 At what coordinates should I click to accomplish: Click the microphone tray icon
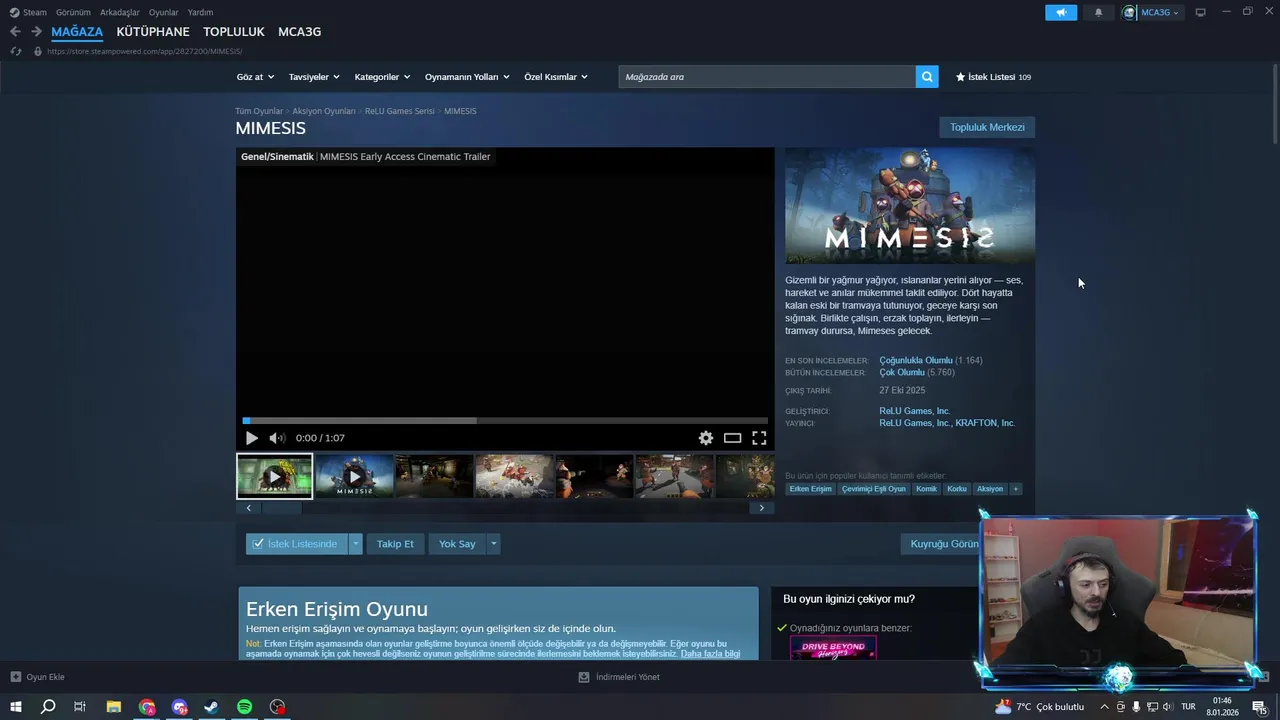click(1136, 707)
